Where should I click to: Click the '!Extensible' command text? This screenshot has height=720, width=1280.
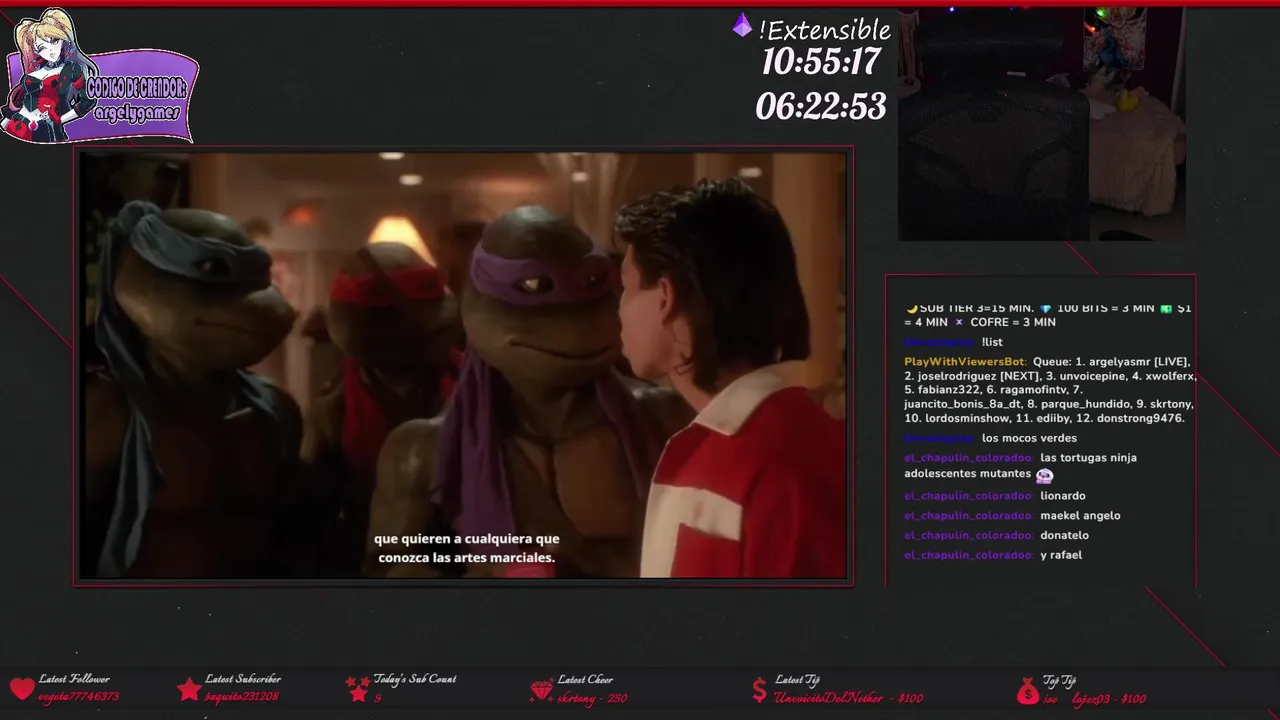tap(825, 29)
